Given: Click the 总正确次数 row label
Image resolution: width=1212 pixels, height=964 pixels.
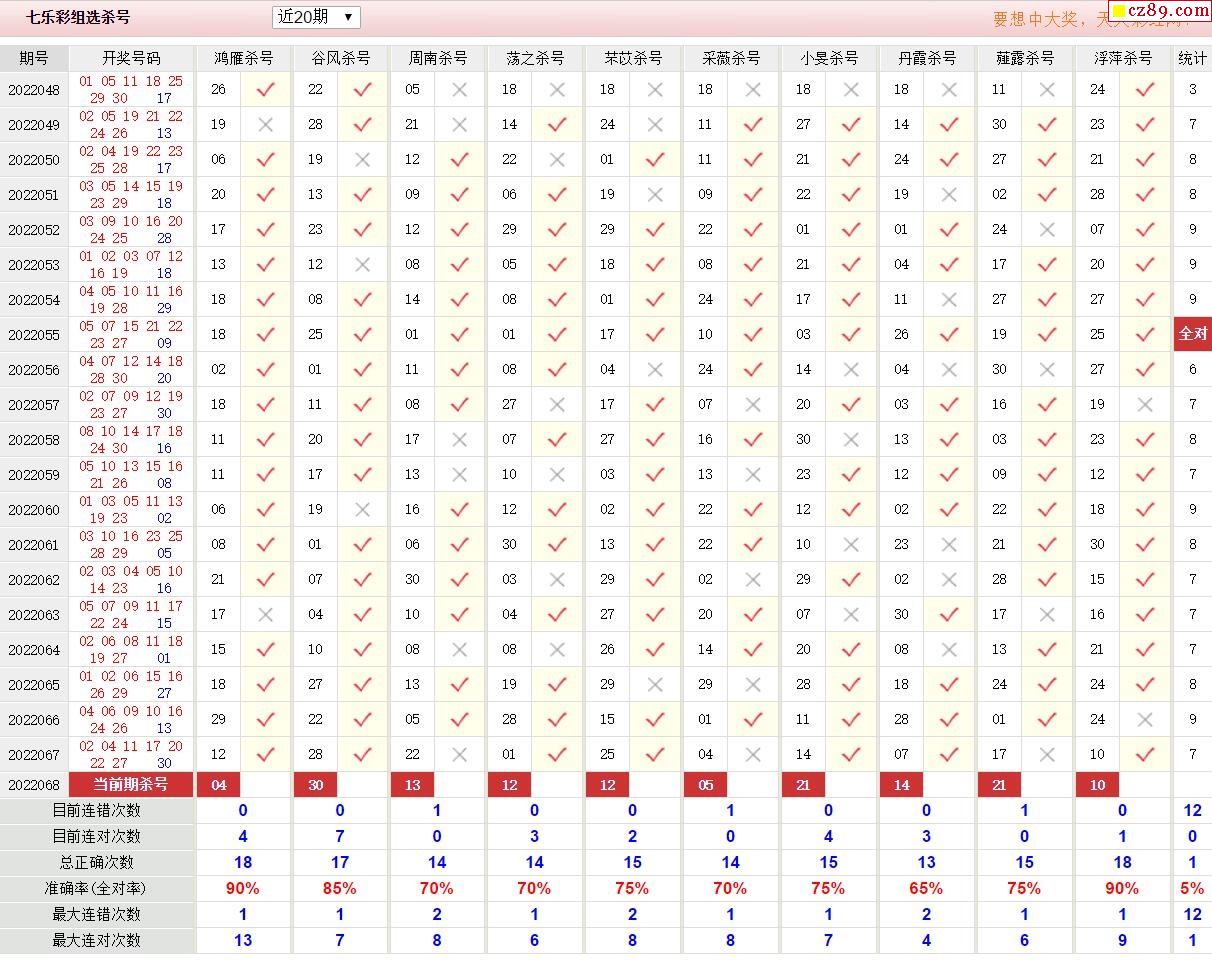Looking at the screenshot, I should point(96,862).
